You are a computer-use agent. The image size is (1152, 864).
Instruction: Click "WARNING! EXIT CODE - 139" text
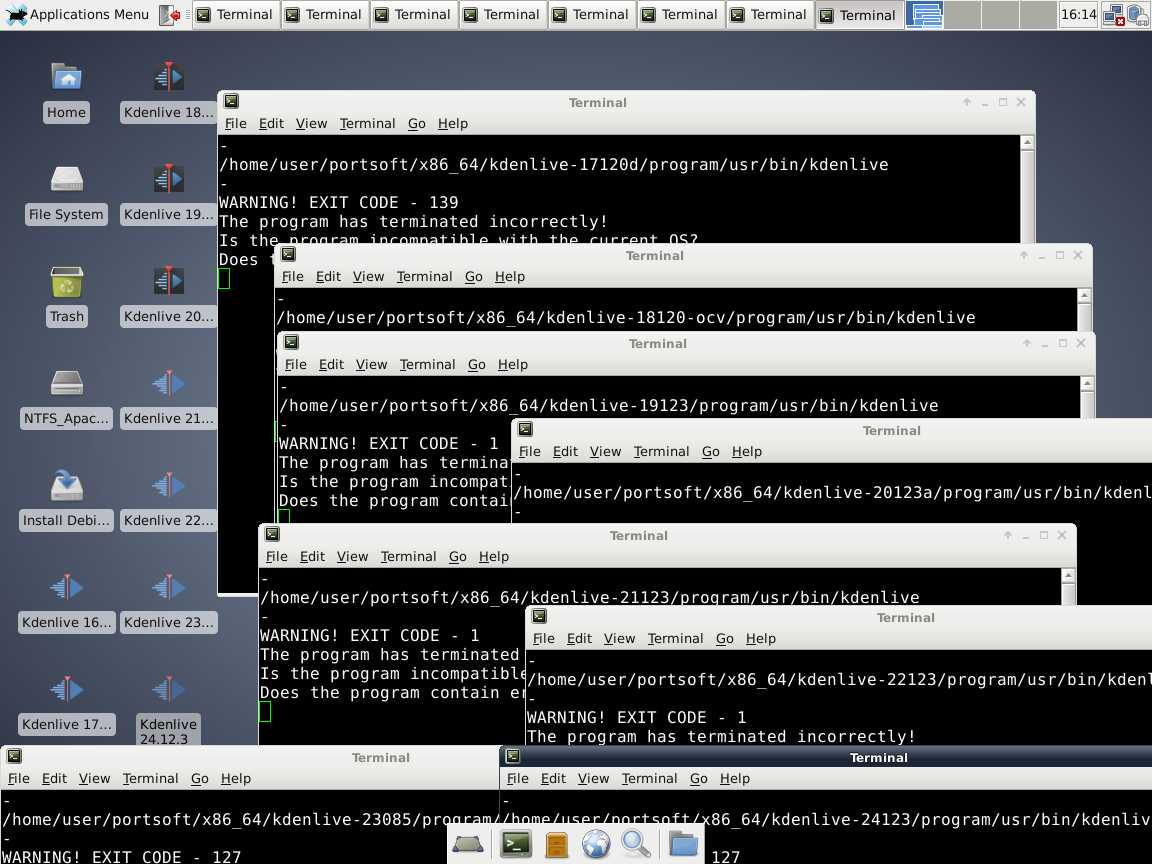point(339,202)
